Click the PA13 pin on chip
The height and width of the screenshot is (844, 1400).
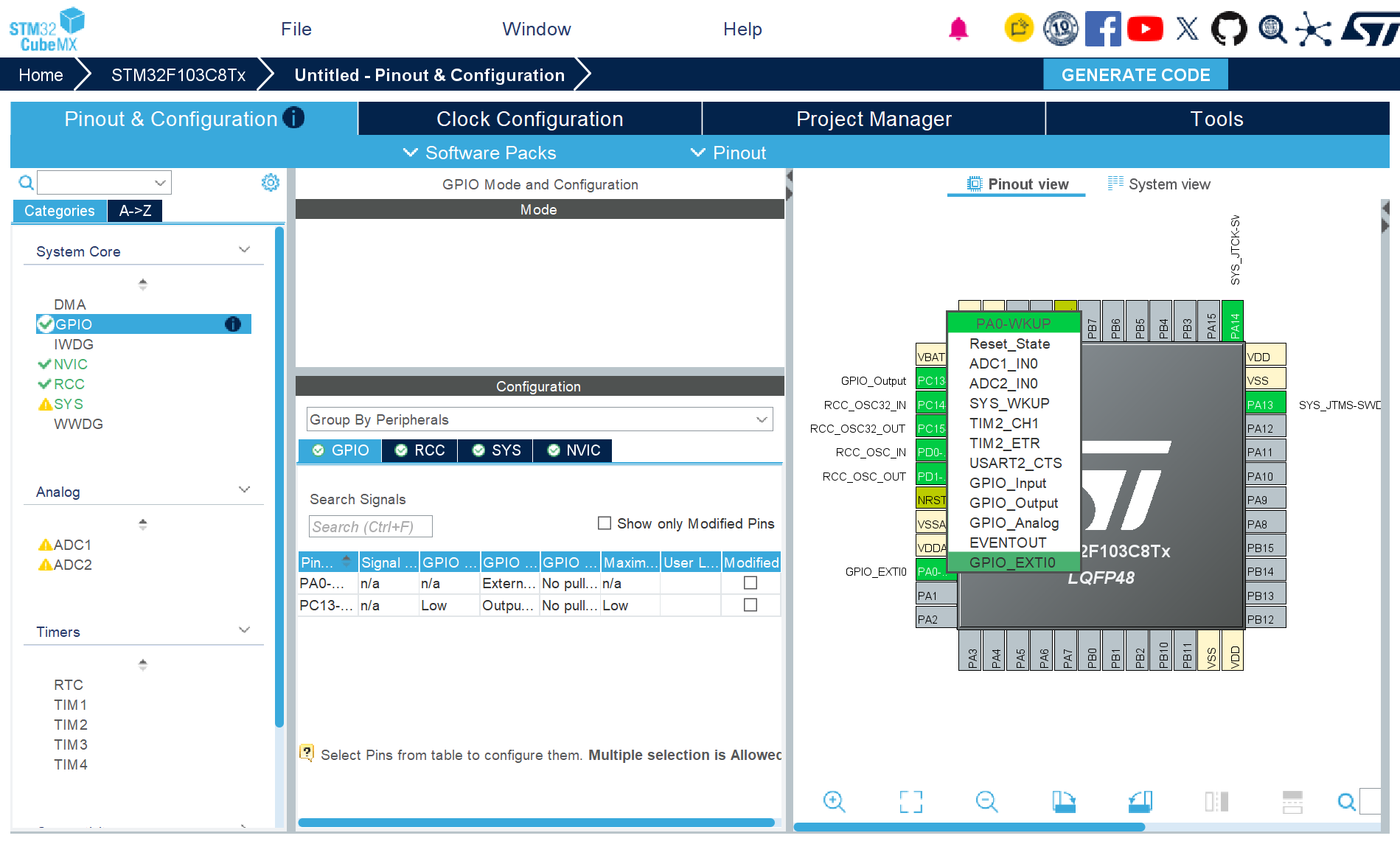pos(1265,404)
